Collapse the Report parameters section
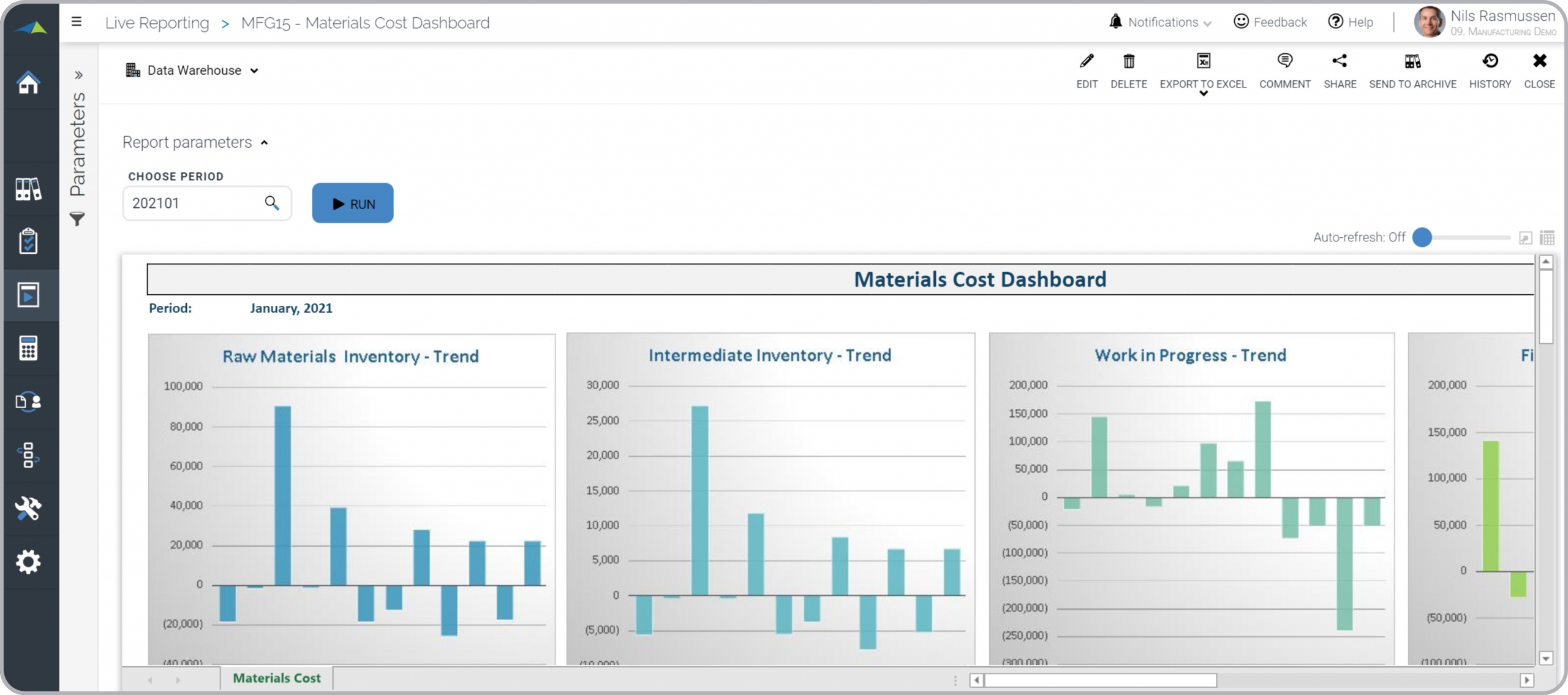 click(x=265, y=142)
